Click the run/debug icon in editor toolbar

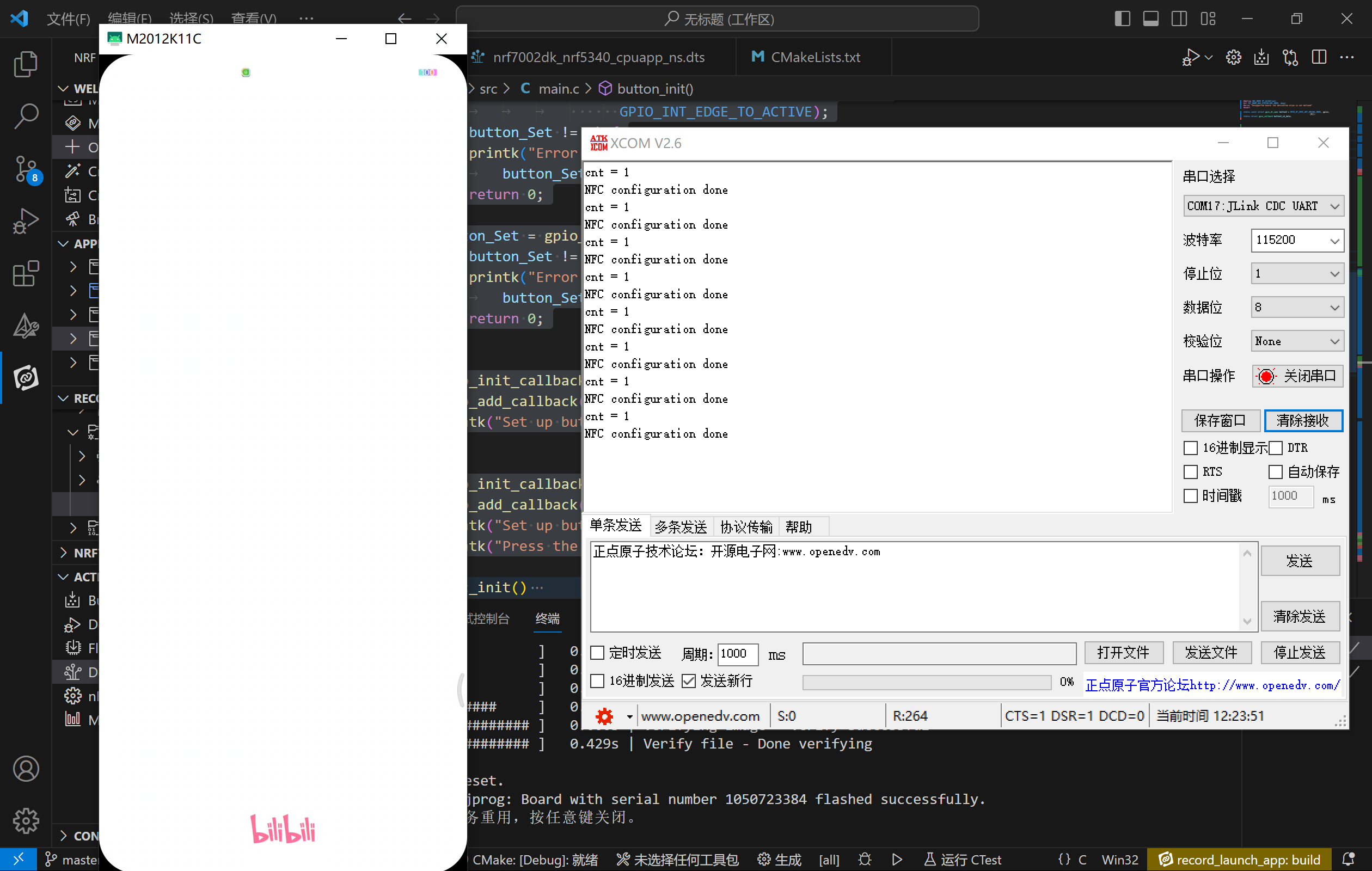1190,57
